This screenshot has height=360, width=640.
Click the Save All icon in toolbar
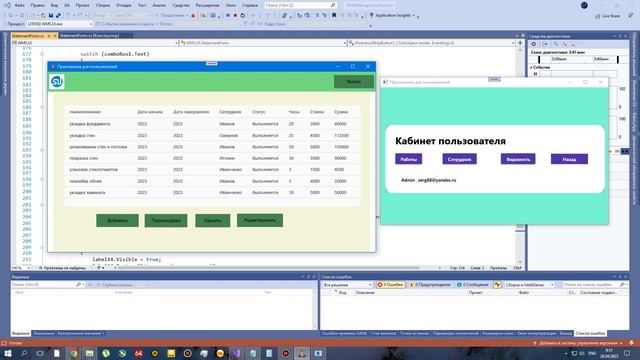58,16
